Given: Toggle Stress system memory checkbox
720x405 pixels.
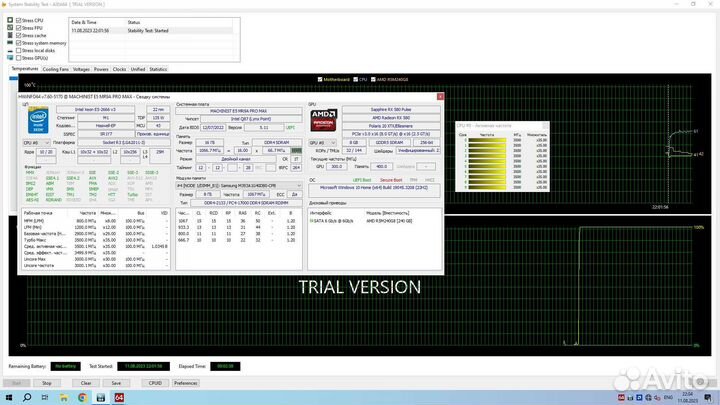Looking at the screenshot, I should click(x=19, y=43).
